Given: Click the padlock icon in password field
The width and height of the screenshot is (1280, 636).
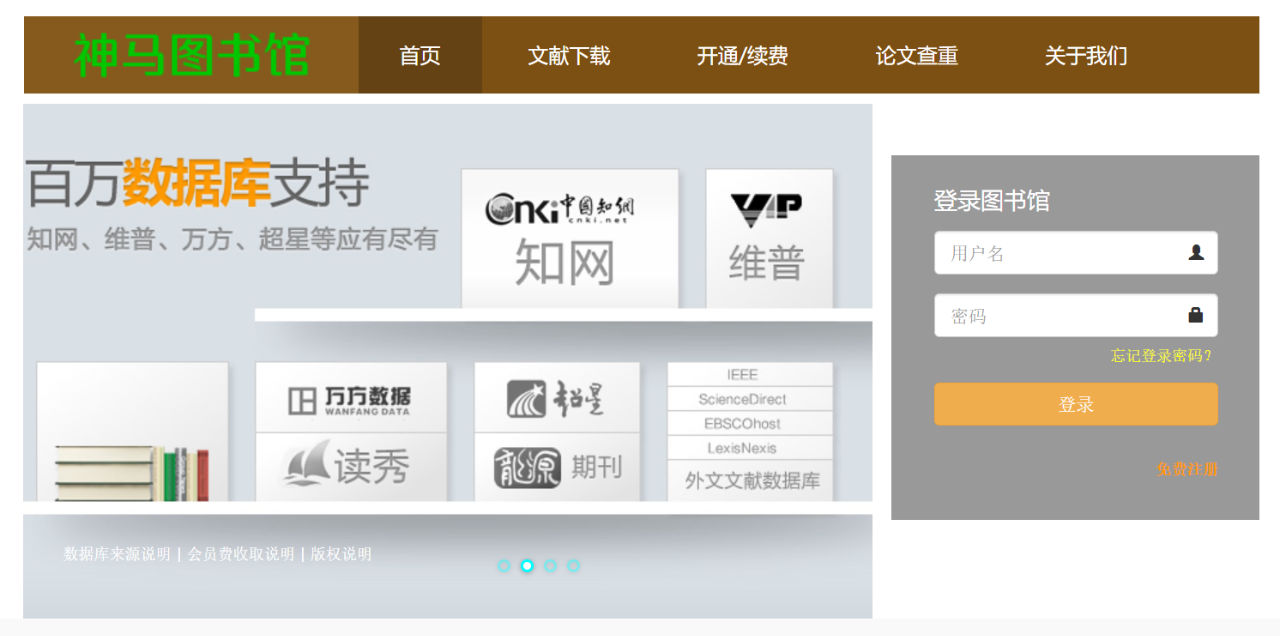Looking at the screenshot, I should click(x=1196, y=315).
